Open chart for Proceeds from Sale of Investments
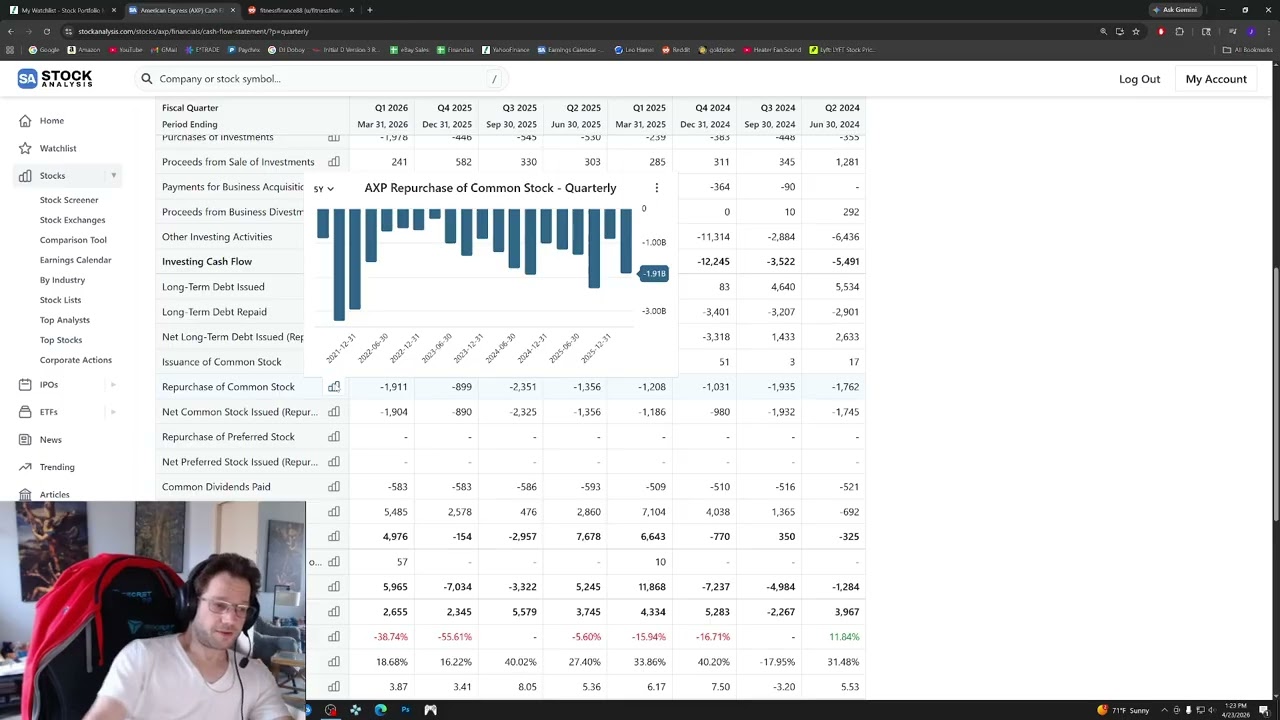 pos(334,162)
